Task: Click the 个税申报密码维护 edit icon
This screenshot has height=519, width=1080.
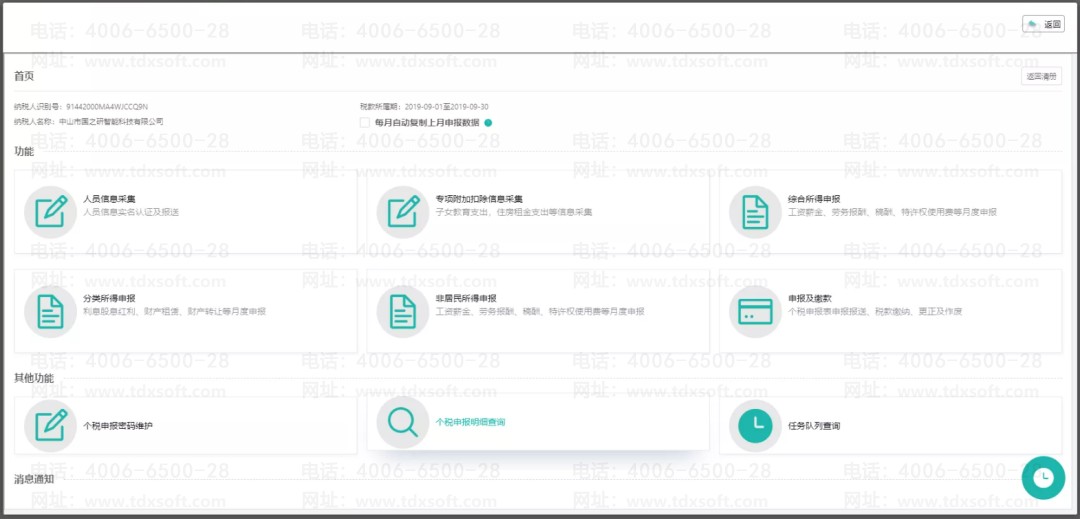Action: [50, 425]
